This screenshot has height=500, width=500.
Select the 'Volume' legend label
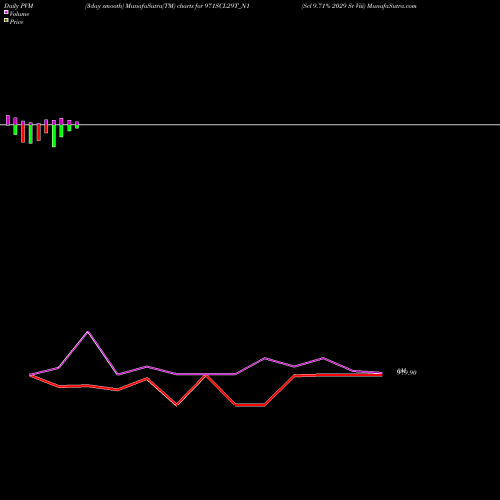[19, 14]
